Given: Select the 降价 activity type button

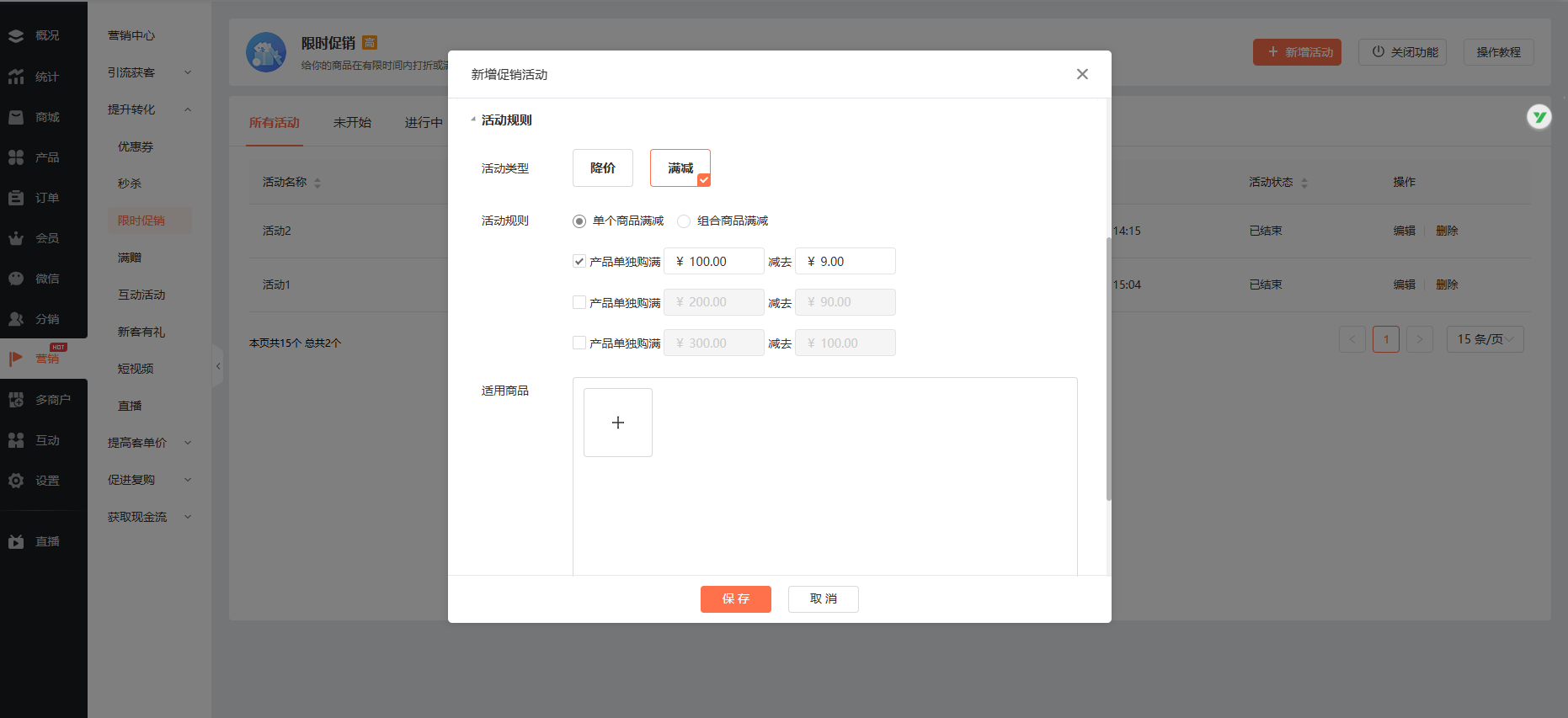Looking at the screenshot, I should 602,168.
